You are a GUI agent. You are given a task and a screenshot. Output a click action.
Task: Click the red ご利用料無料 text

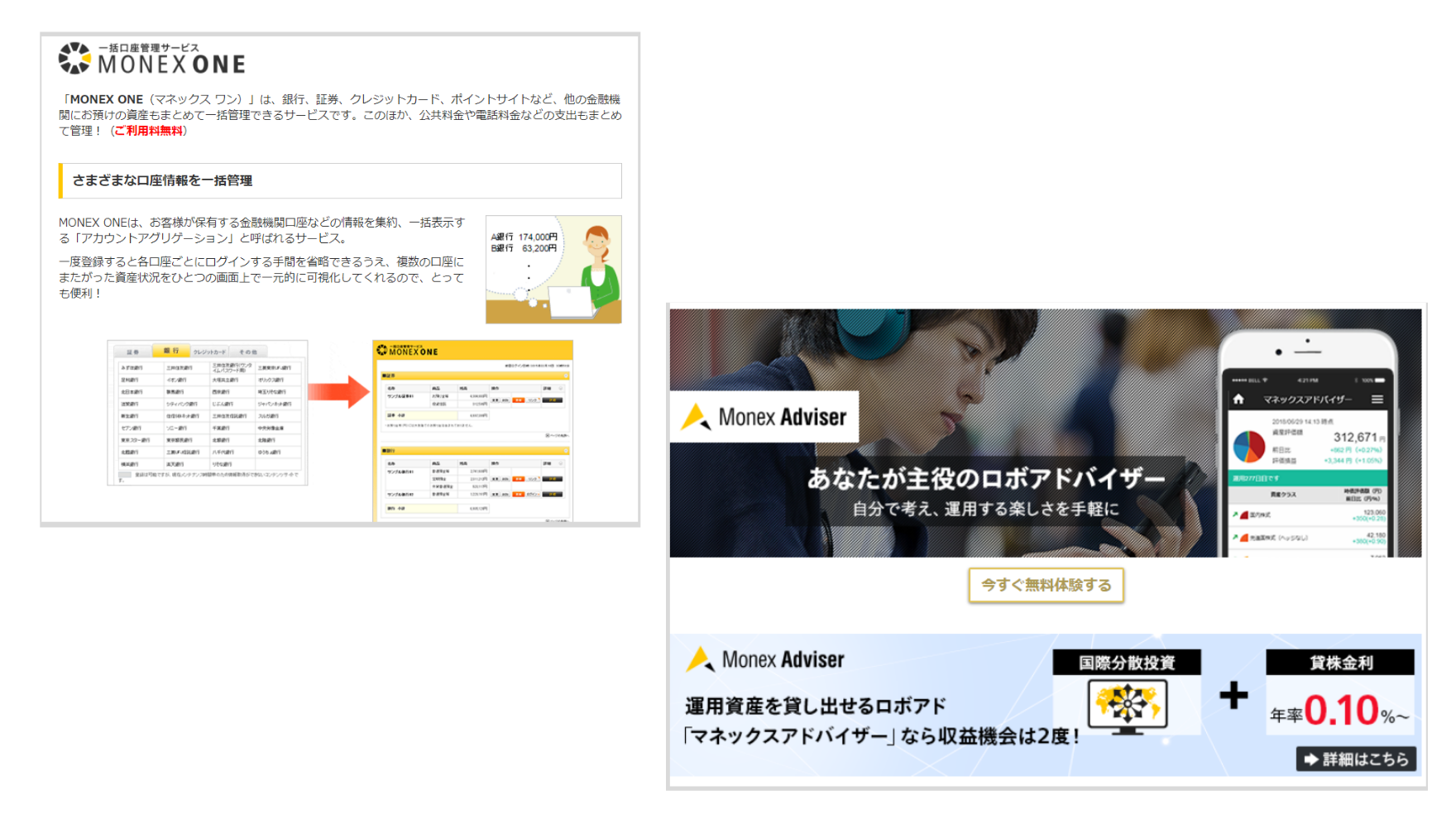click(x=148, y=131)
